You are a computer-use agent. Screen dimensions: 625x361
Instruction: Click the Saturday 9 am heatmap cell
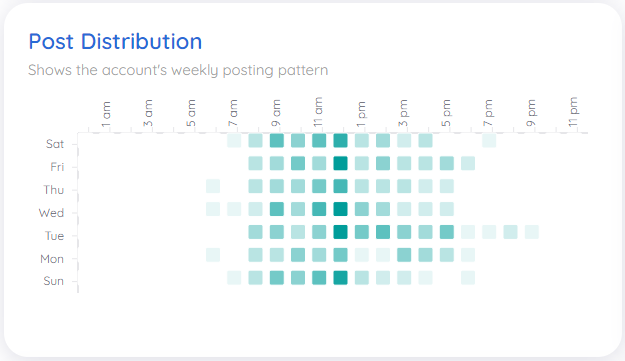click(x=277, y=141)
